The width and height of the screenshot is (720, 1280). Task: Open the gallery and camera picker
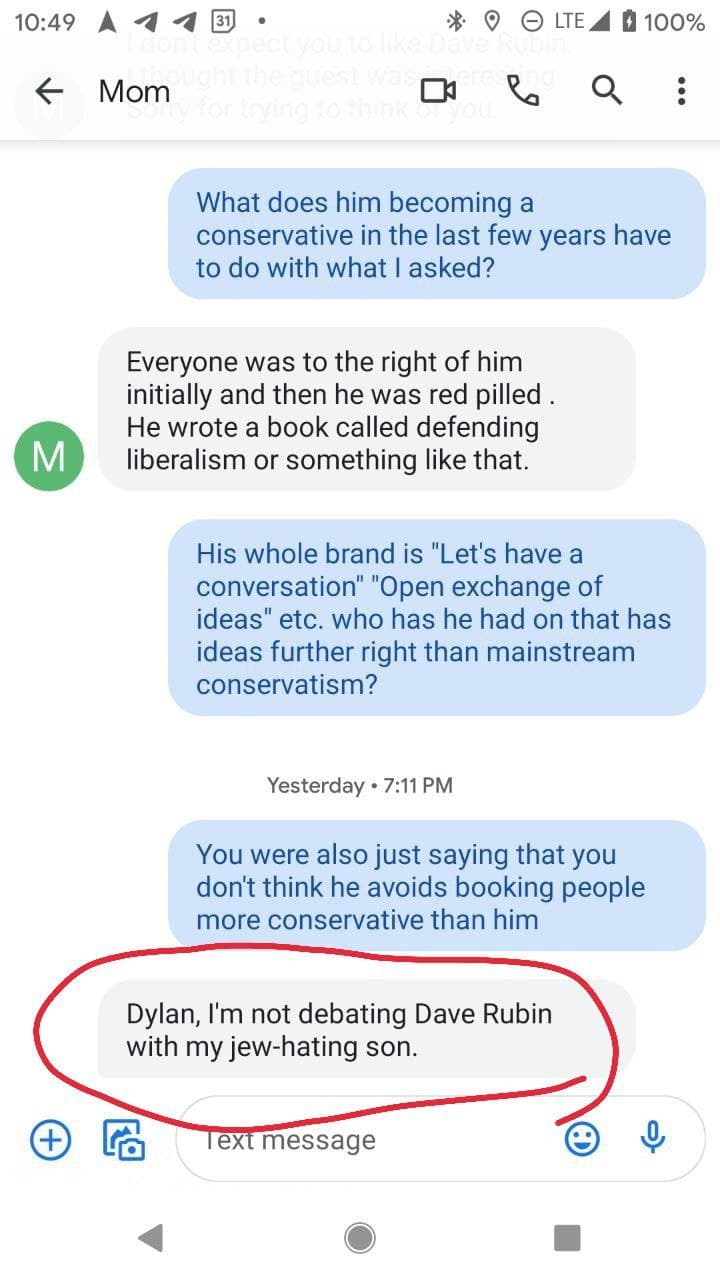coord(125,1139)
